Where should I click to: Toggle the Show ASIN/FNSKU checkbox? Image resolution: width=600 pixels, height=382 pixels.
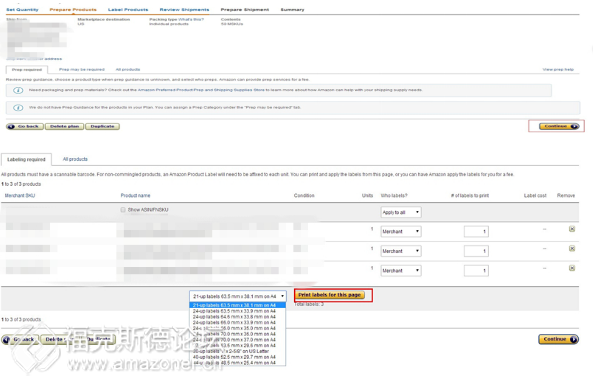click(123, 210)
